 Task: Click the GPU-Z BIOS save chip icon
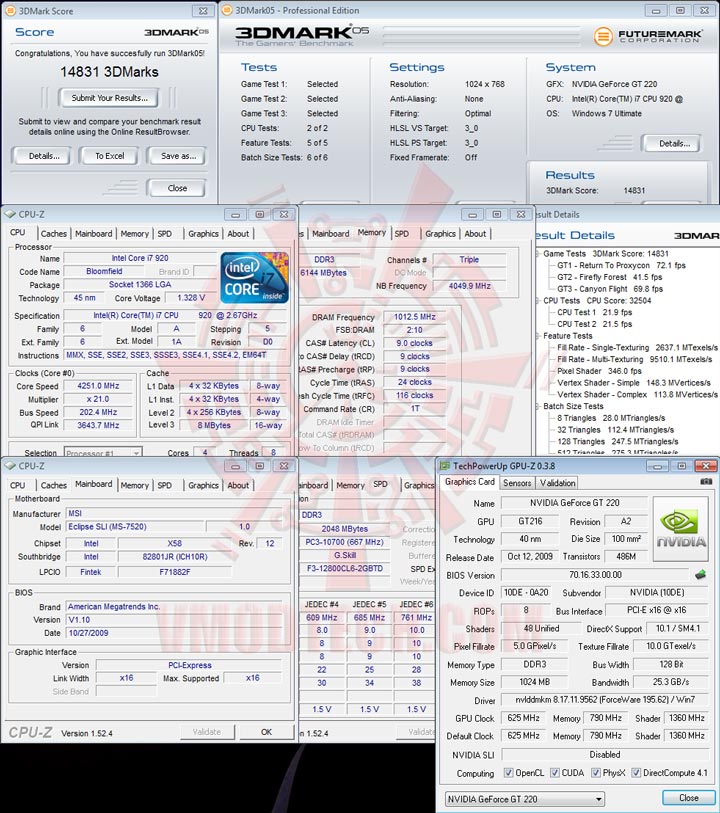(701, 574)
